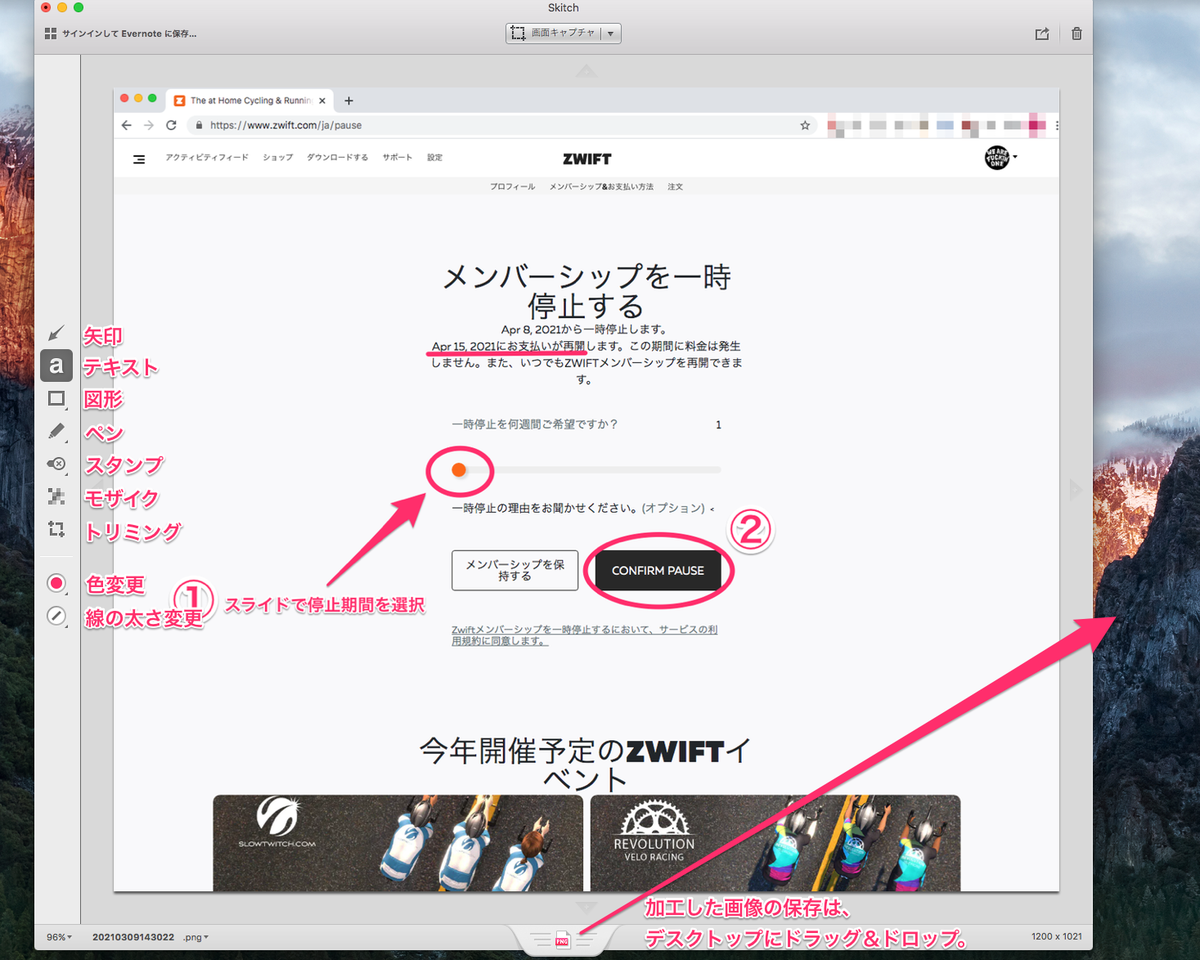Viewport: 1200px width, 960px height.
Task: Open the 96% zoom level dropdown
Action: pos(58,937)
